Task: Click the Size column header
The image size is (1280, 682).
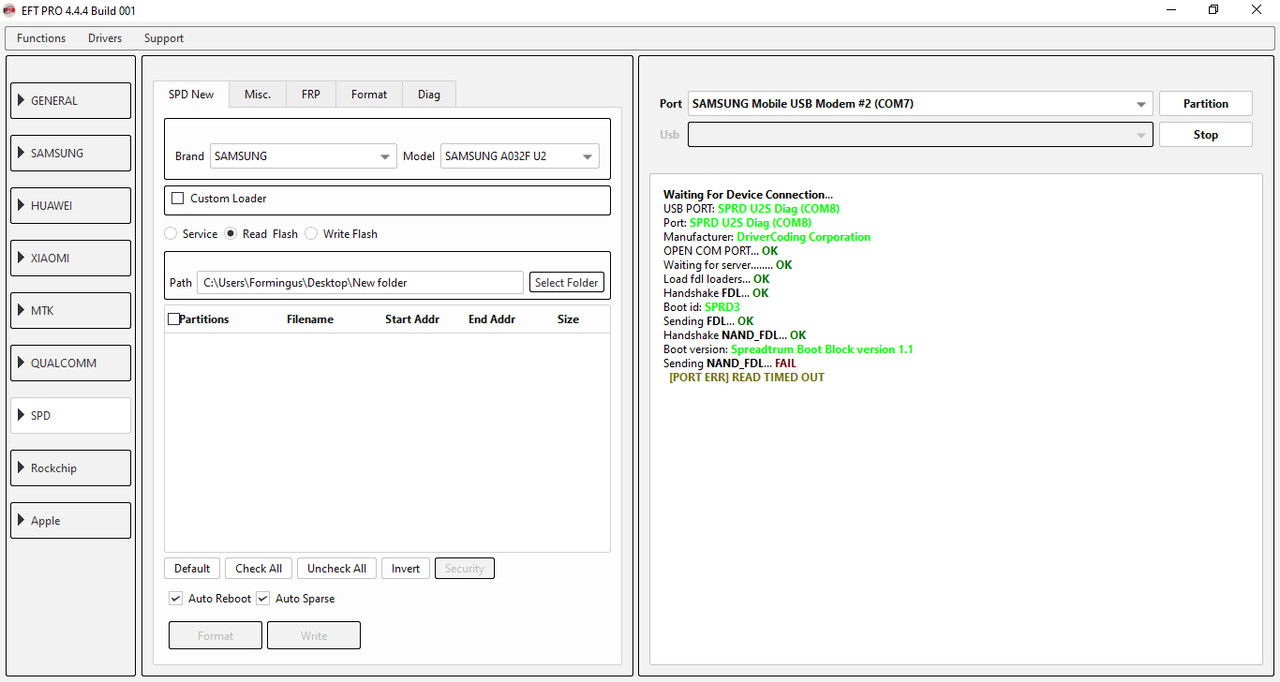Action: pos(568,319)
